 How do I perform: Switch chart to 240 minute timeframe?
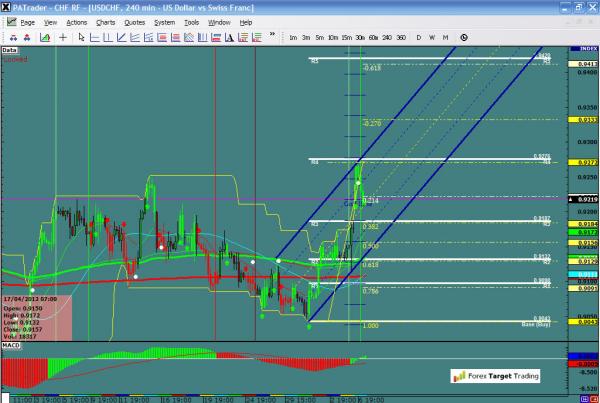(386, 37)
